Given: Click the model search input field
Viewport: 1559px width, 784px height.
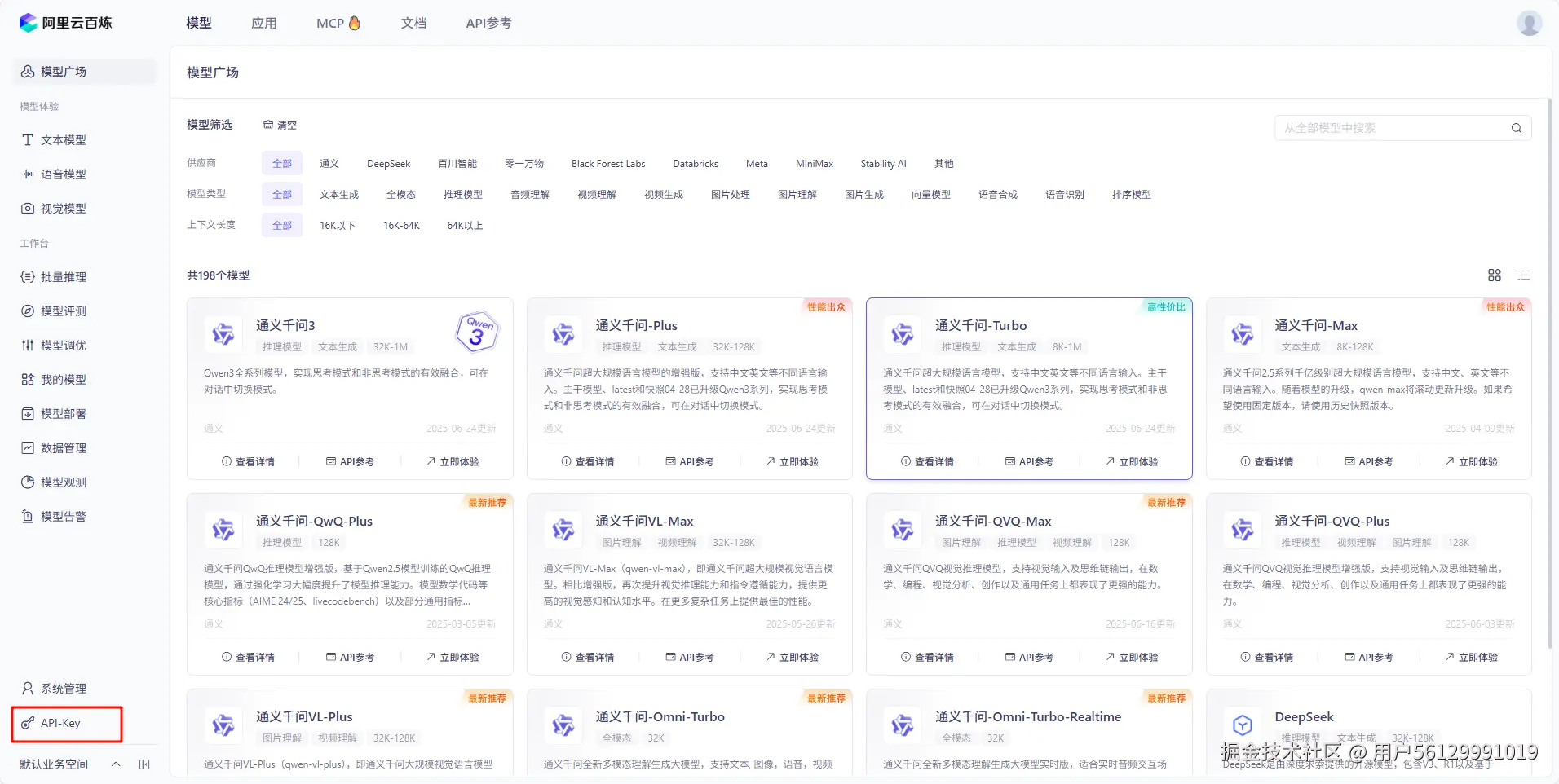Looking at the screenshot, I should coord(1402,128).
